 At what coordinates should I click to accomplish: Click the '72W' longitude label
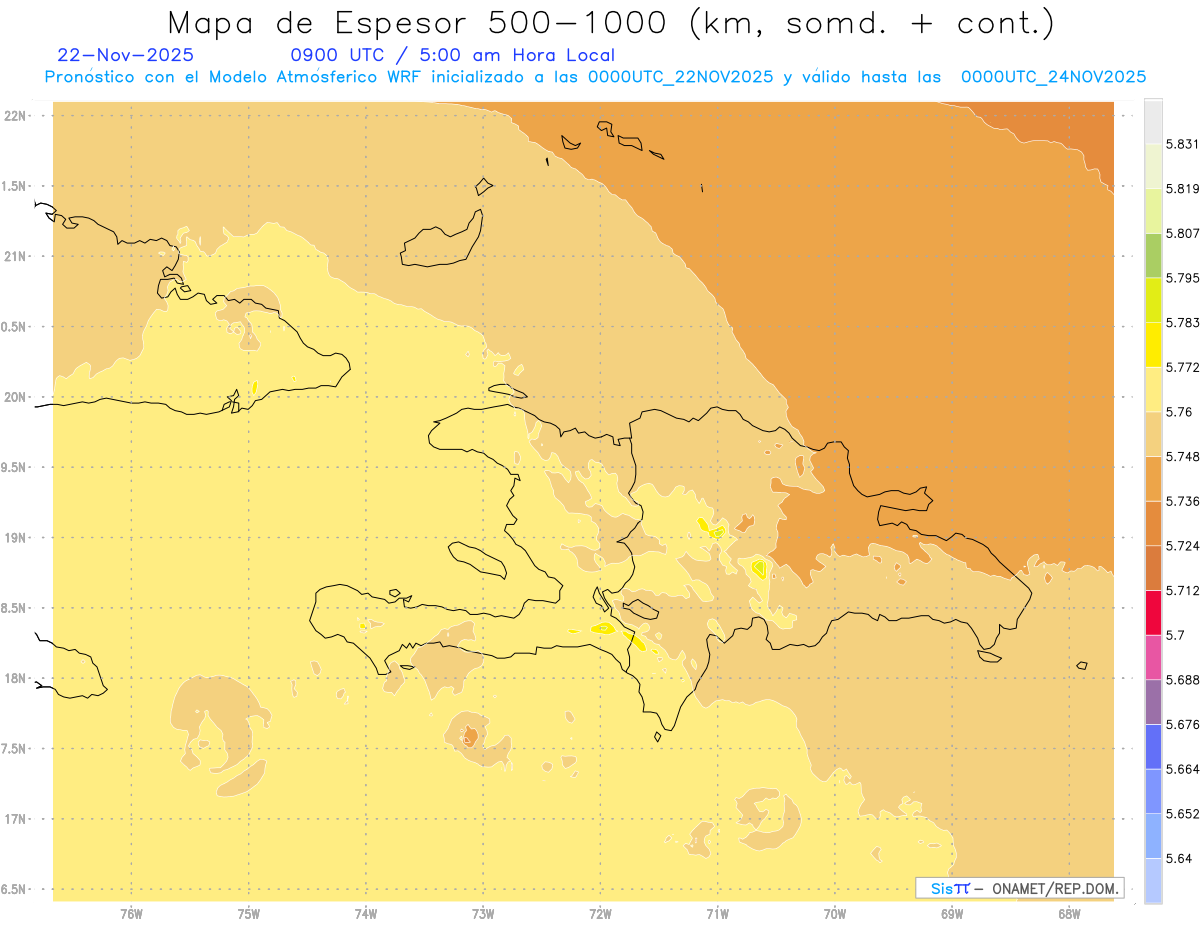pos(600,915)
